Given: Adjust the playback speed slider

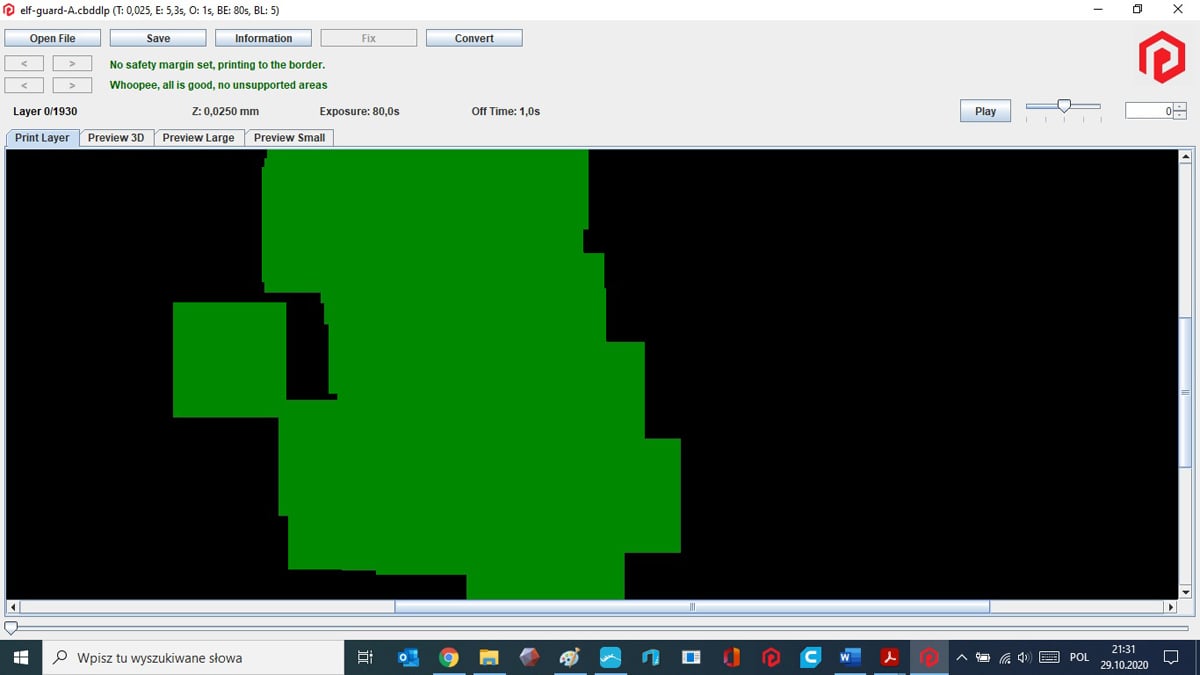Looking at the screenshot, I should point(1064,106).
